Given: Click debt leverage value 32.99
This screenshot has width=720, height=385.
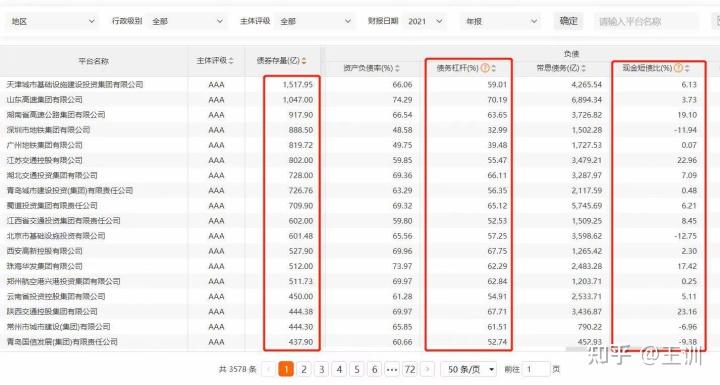Looking at the screenshot, I should click(497, 130).
